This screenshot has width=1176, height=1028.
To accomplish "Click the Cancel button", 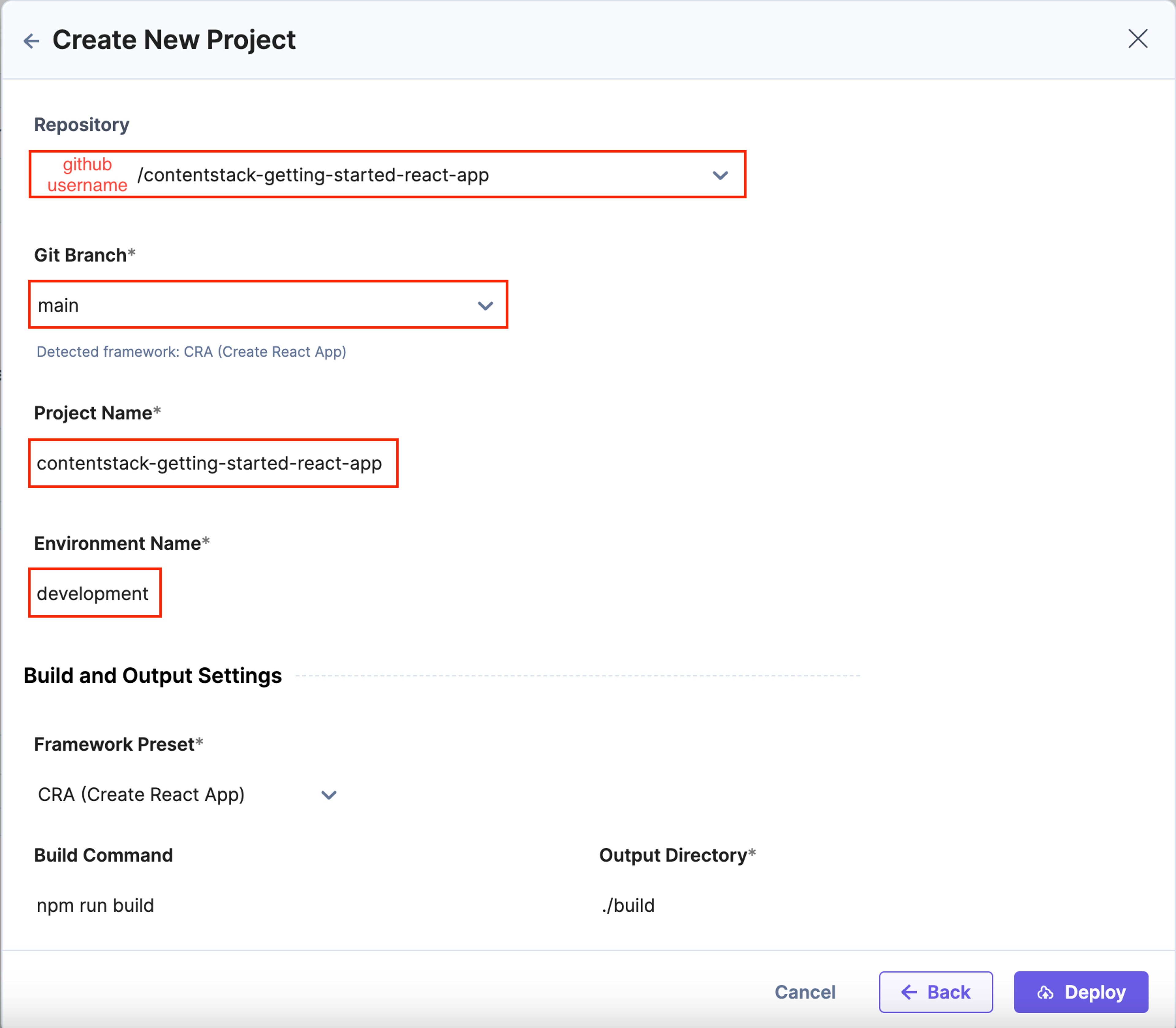I will pyautogui.click(x=805, y=992).
